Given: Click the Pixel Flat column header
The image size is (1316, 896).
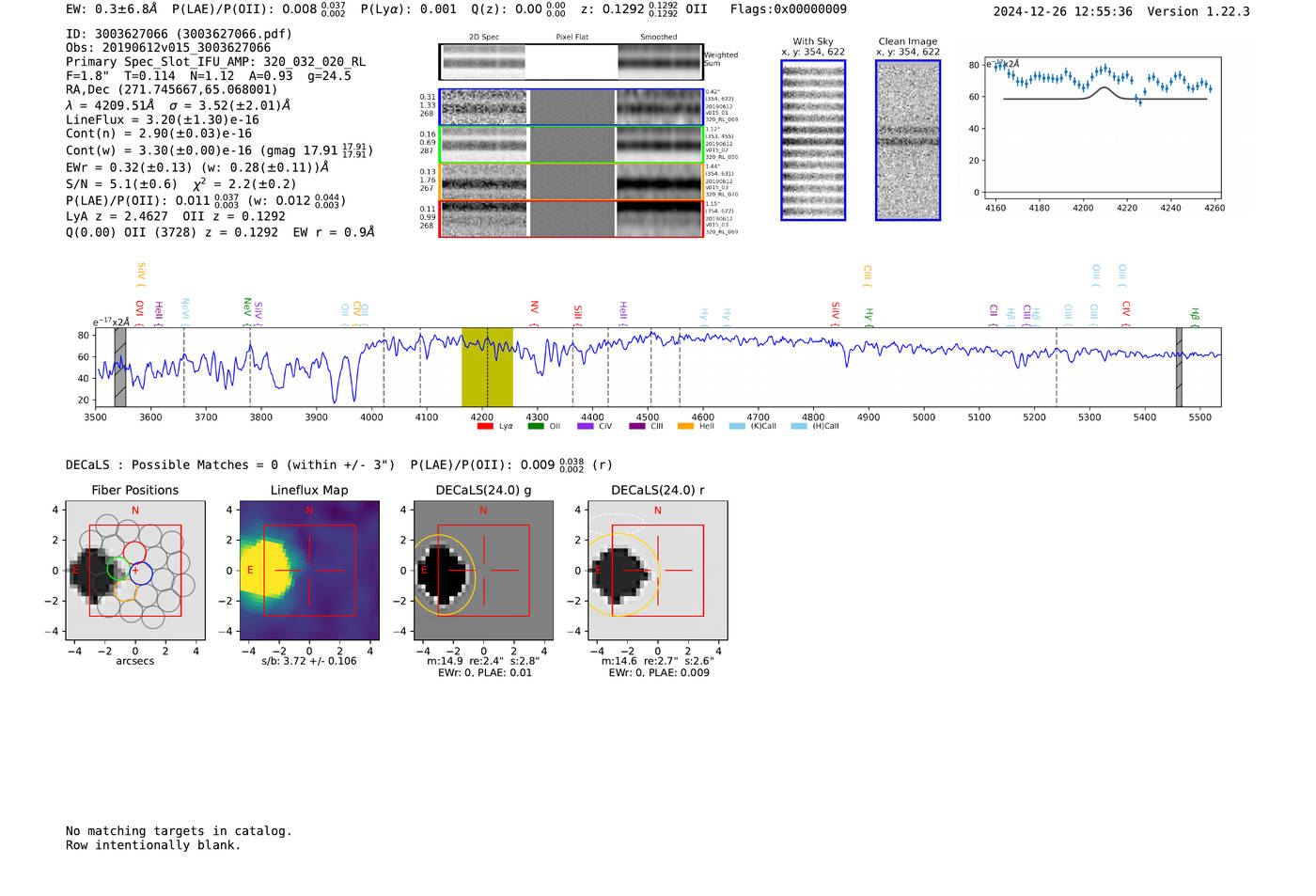Looking at the screenshot, I should tap(572, 38).
